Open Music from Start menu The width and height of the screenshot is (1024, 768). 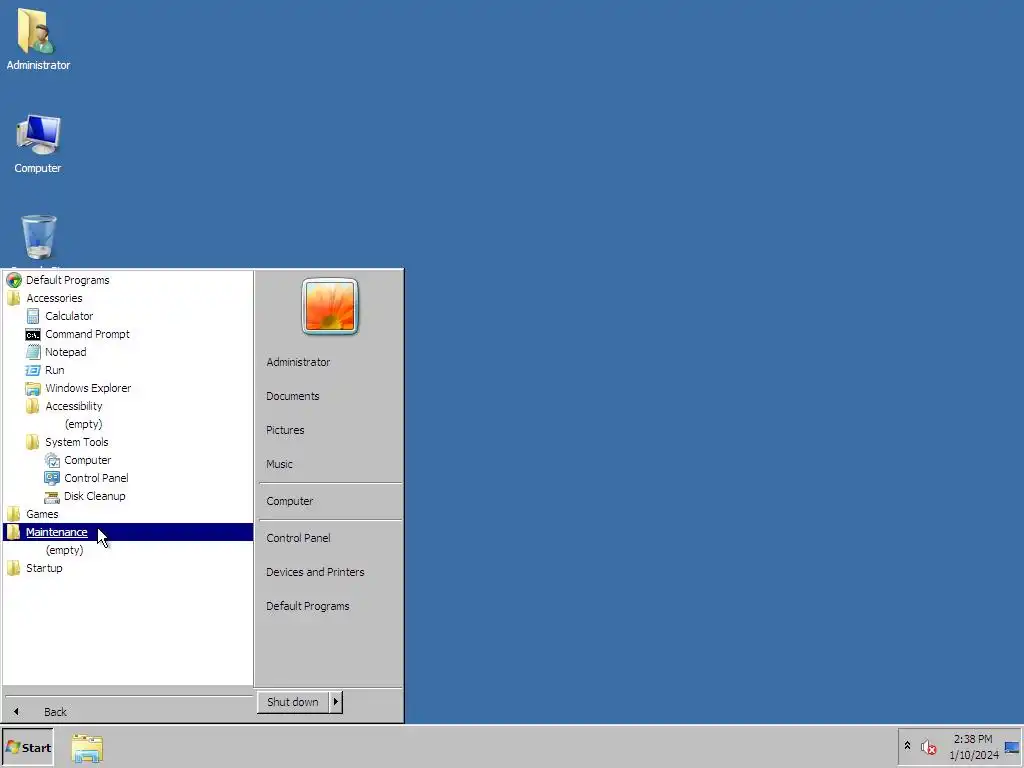pos(280,464)
